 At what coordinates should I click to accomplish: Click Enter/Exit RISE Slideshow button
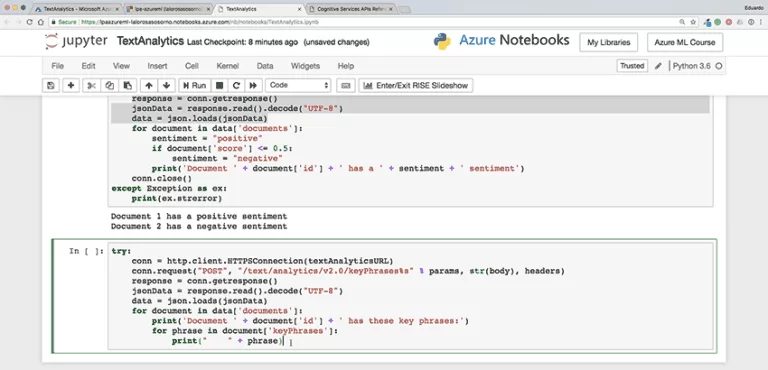416,85
